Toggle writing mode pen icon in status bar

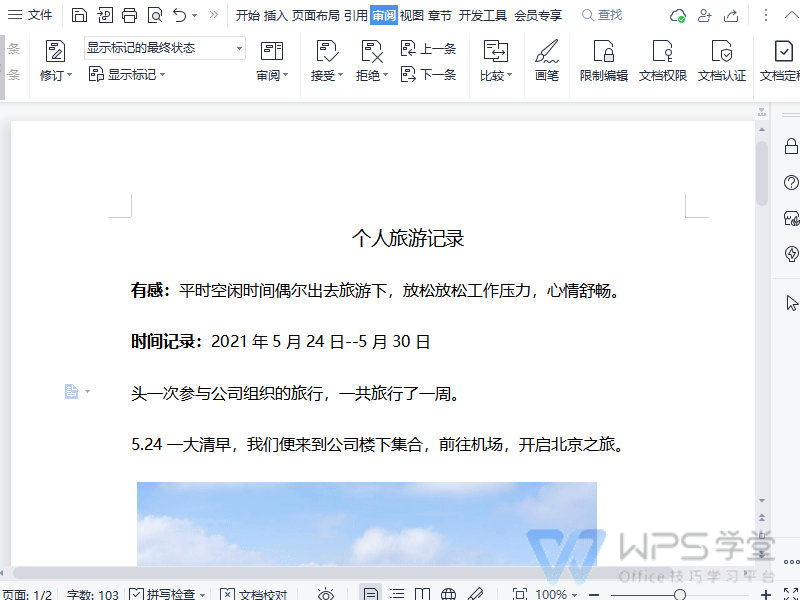(x=475, y=594)
